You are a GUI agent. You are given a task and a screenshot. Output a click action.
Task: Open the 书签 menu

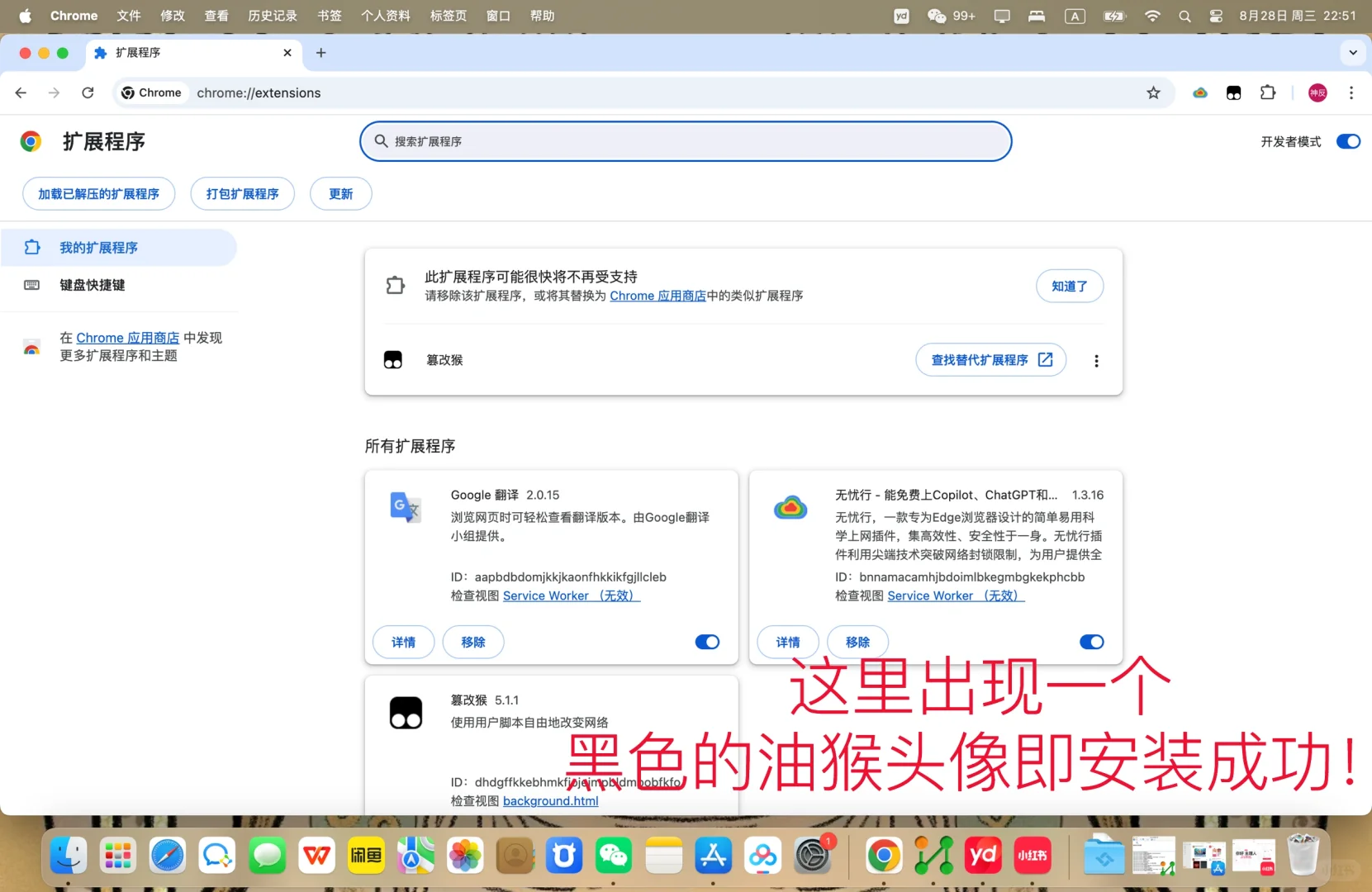328,15
